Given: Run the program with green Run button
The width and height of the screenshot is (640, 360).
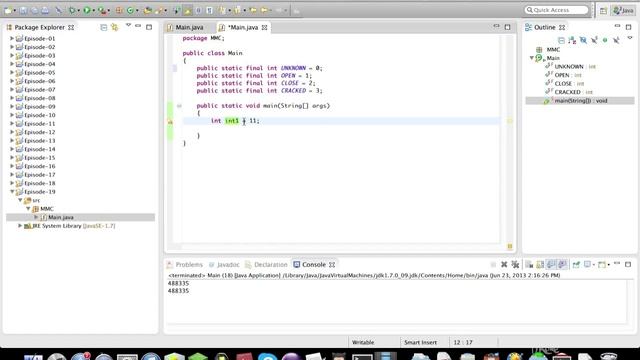Looking at the screenshot, I should tap(87, 10).
